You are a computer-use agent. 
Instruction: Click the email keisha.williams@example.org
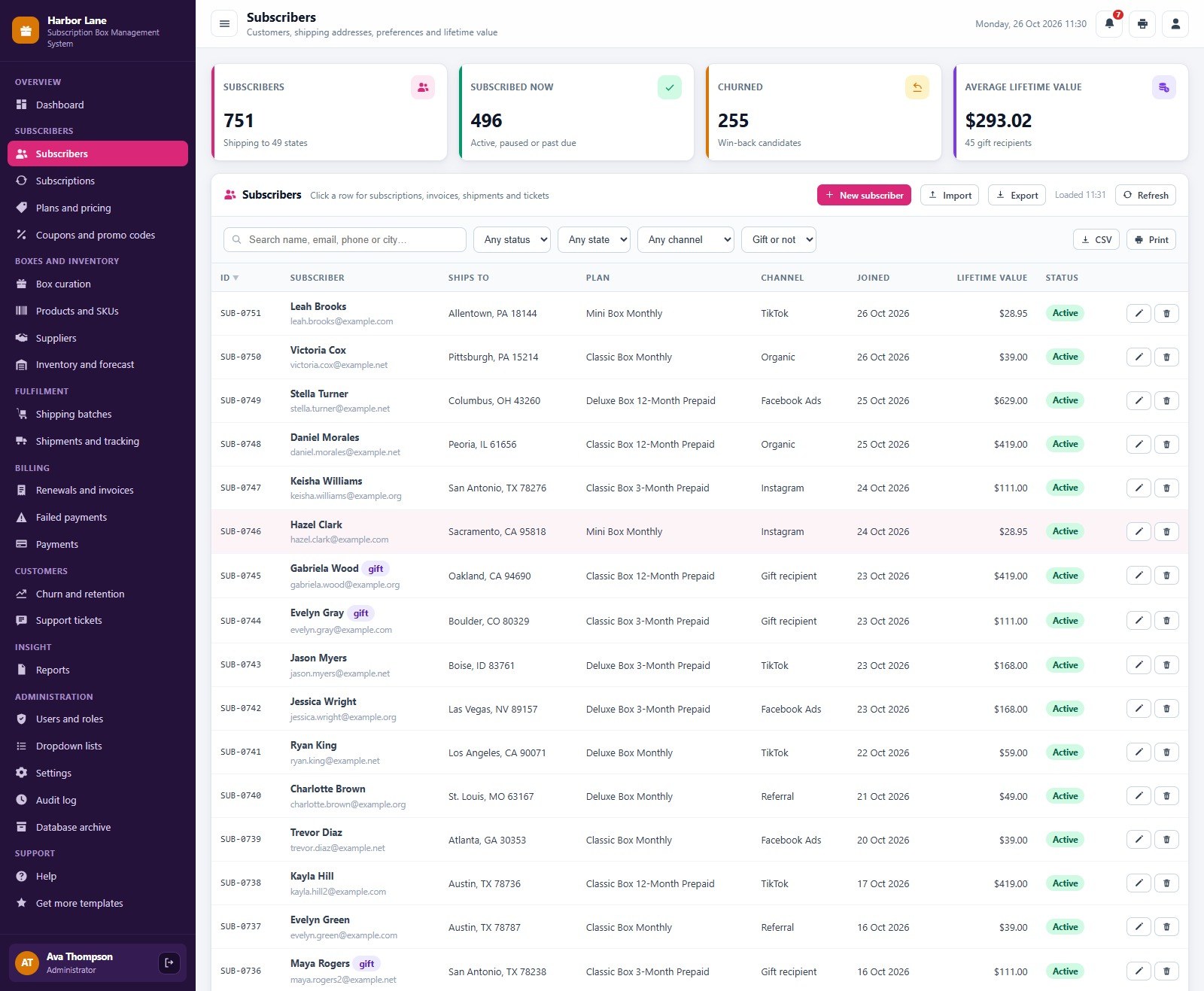click(346, 496)
